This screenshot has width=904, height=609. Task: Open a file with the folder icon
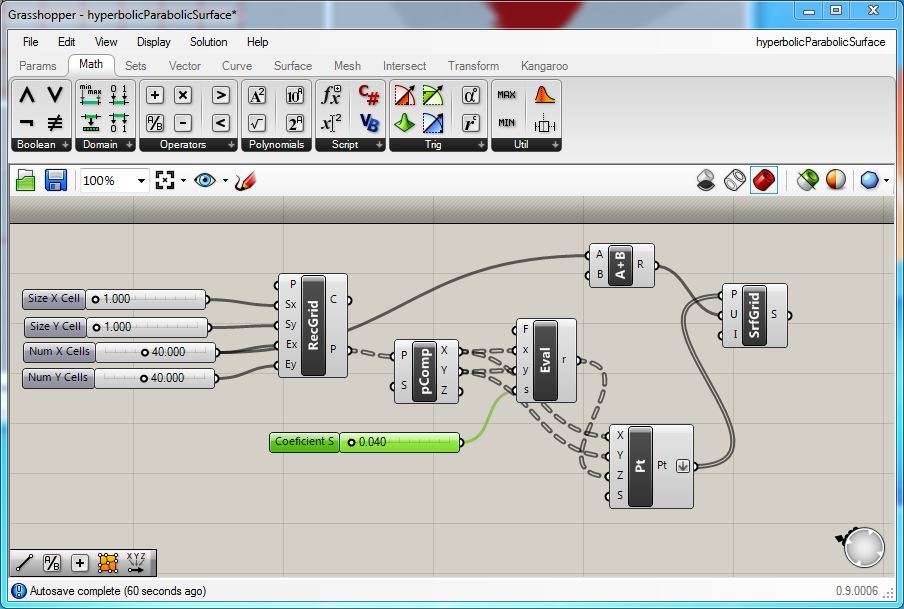(25, 181)
